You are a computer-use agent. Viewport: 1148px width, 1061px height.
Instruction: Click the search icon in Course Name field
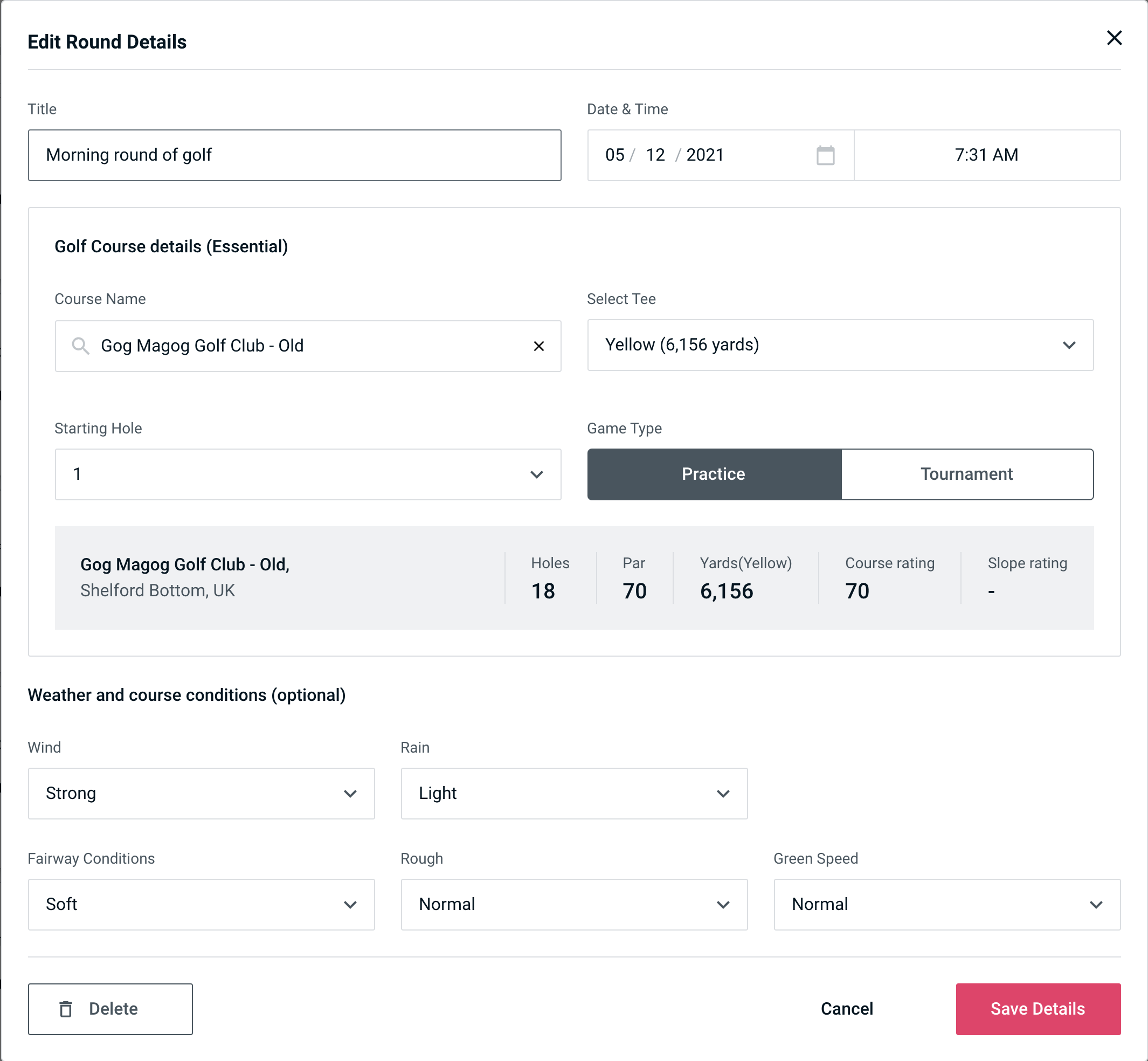tap(80, 346)
